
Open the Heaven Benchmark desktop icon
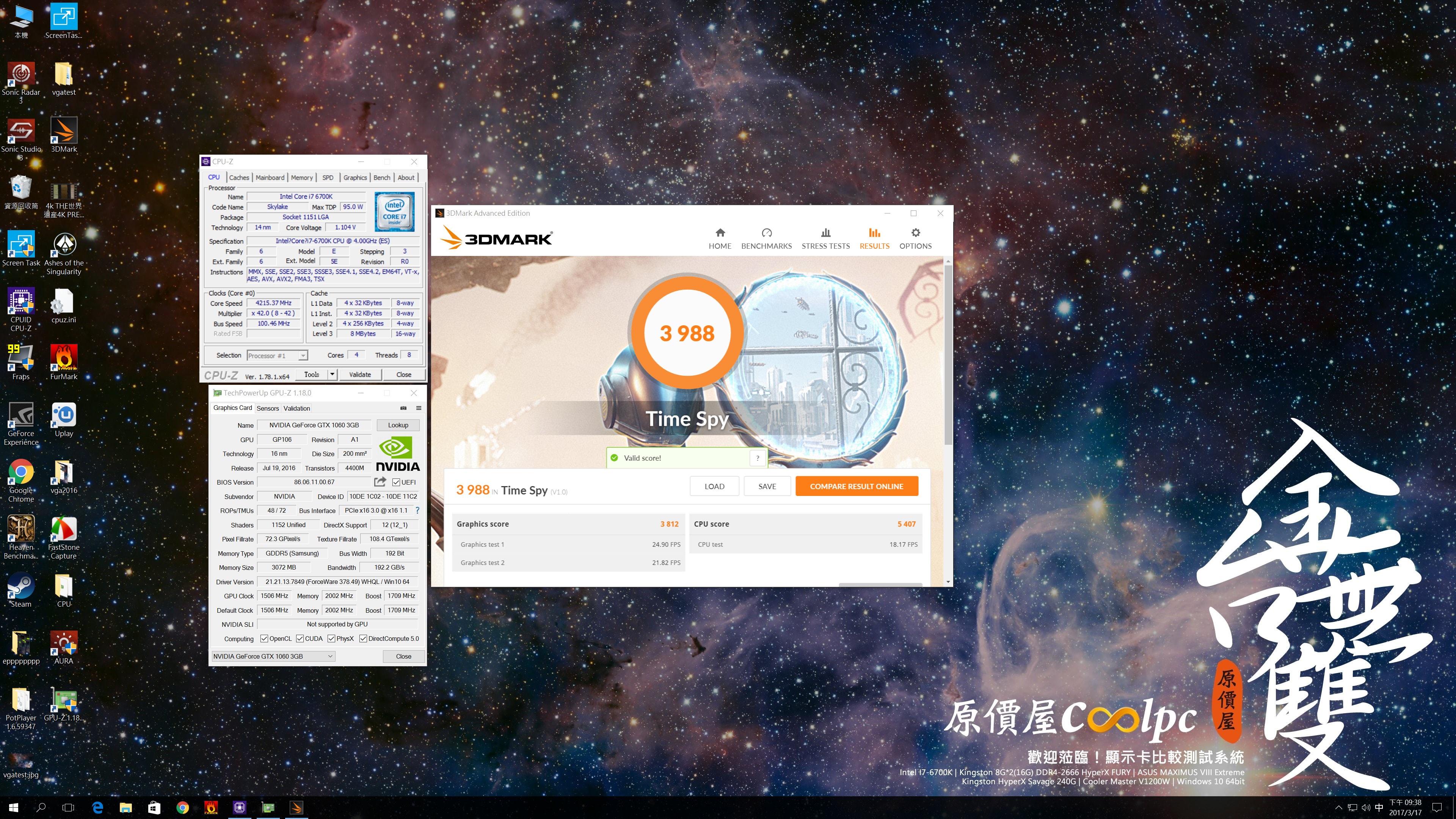(x=21, y=538)
